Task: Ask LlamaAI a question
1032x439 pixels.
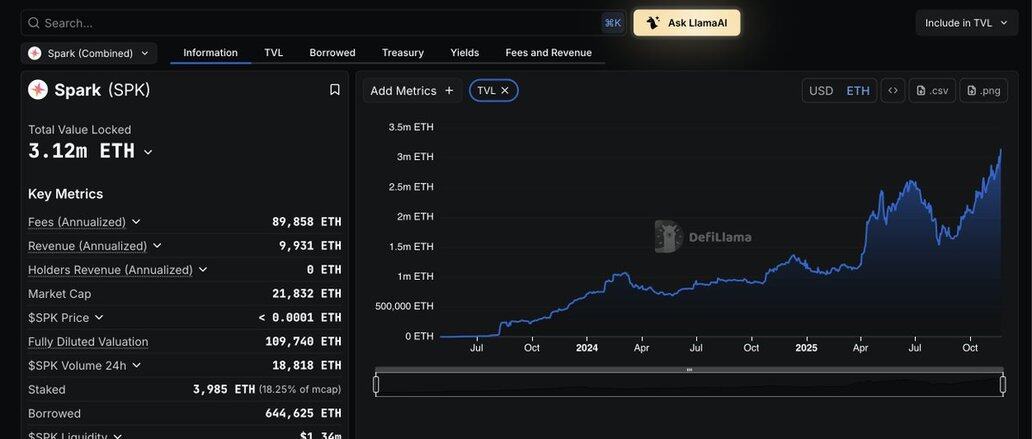Action: pos(687,23)
